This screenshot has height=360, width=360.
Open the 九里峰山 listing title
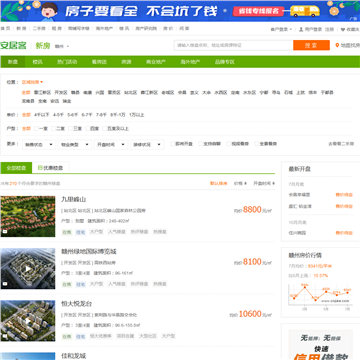(x=73, y=199)
